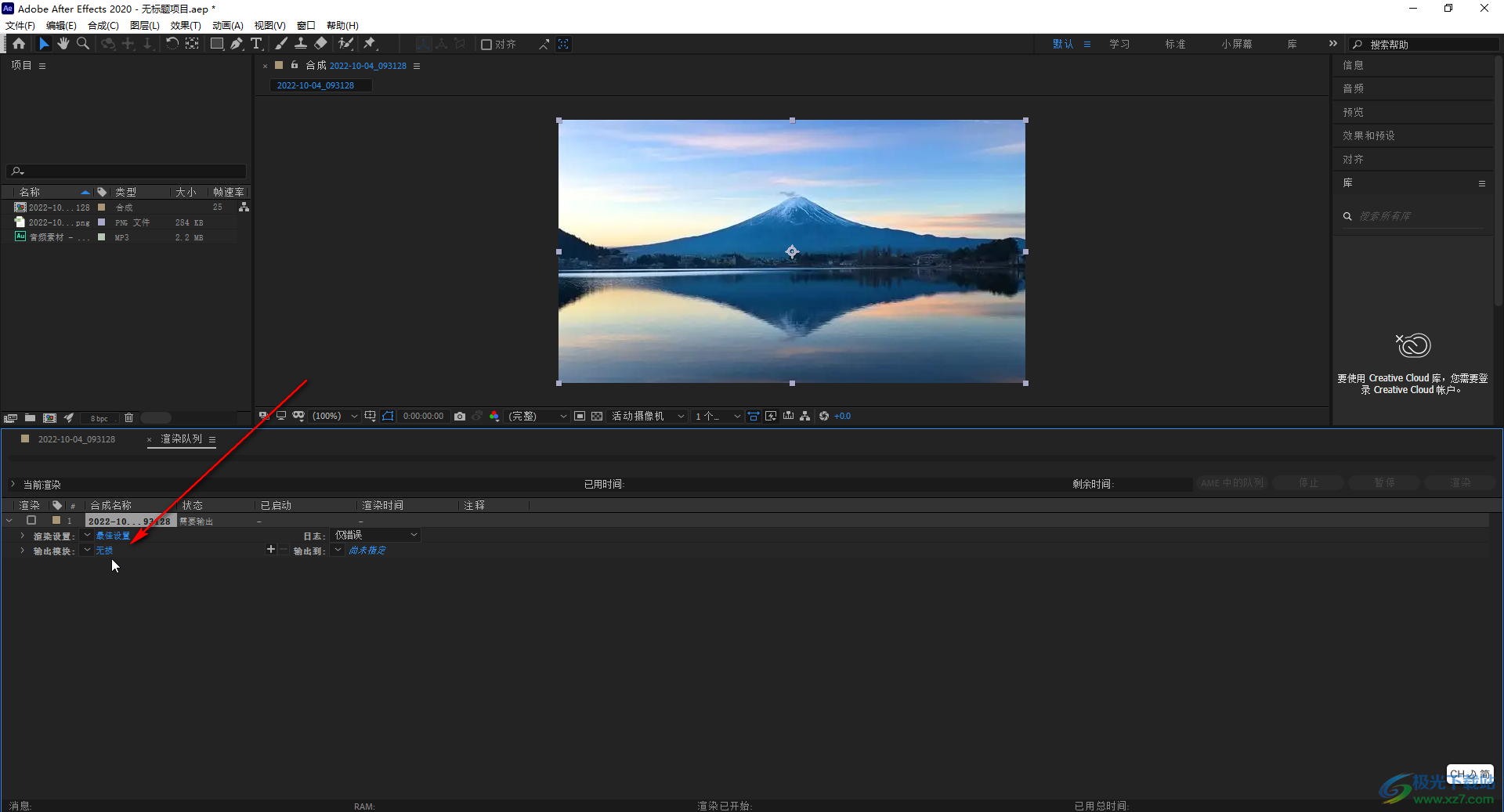The height and width of the screenshot is (812, 1504).
Task: Open the 效果(T) menu
Action: [x=186, y=25]
